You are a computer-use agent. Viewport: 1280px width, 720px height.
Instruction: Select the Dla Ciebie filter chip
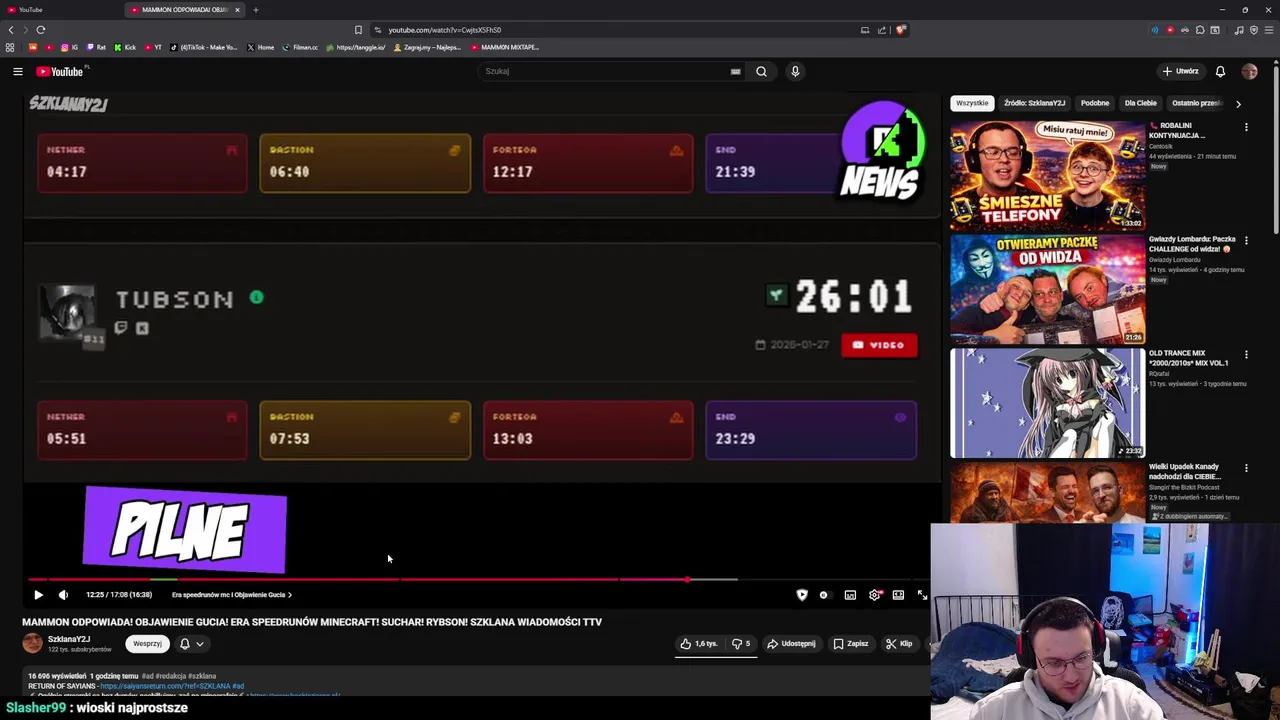coord(1140,103)
